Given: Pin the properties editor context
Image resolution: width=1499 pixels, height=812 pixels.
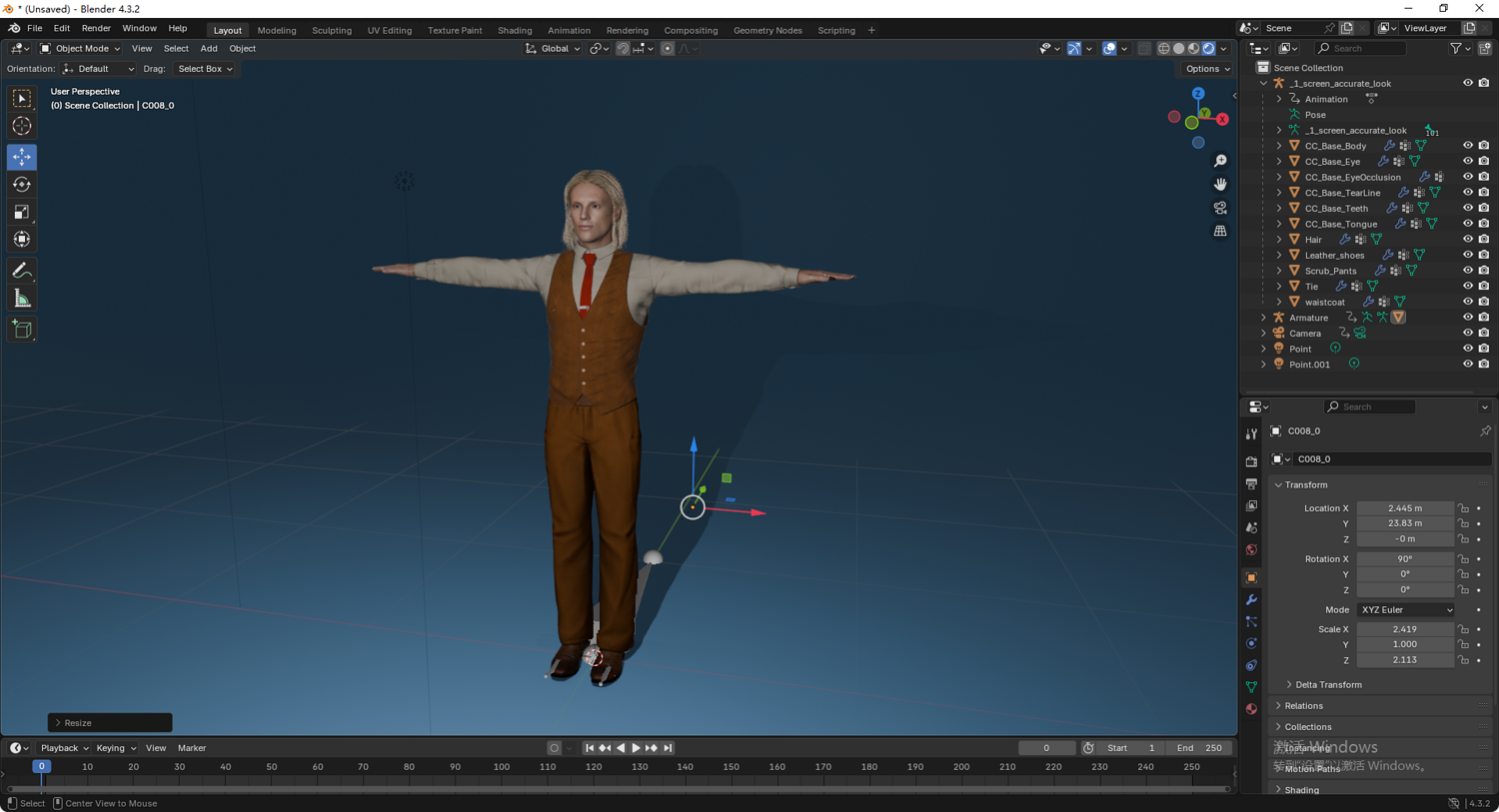Looking at the screenshot, I should pyautogui.click(x=1485, y=431).
